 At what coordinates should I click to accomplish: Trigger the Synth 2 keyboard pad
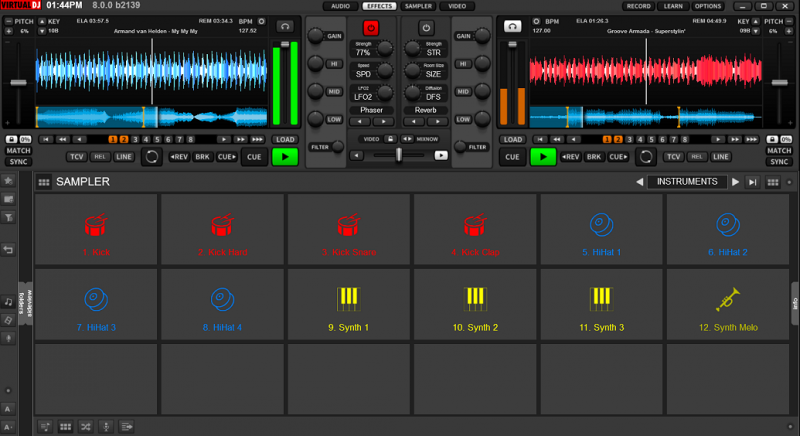coord(475,304)
